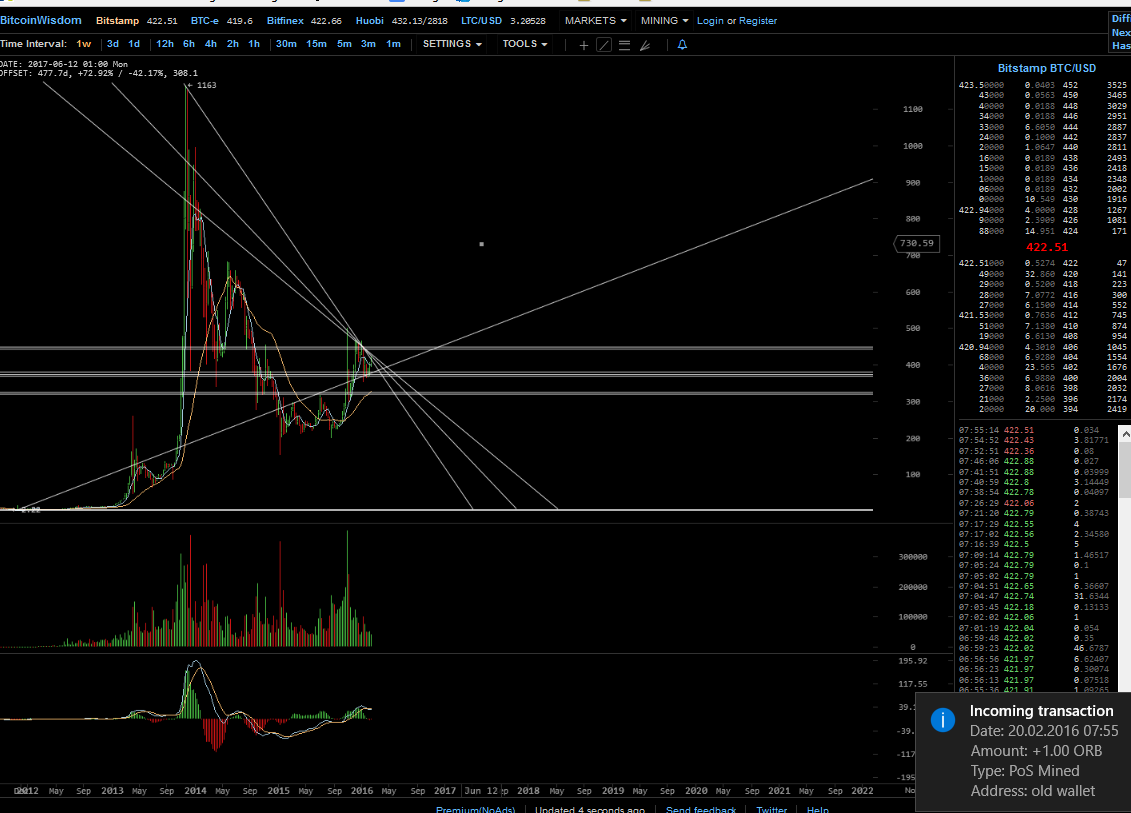Click the 2016 label on time axis
This screenshot has height=813, width=1131.
click(x=361, y=791)
